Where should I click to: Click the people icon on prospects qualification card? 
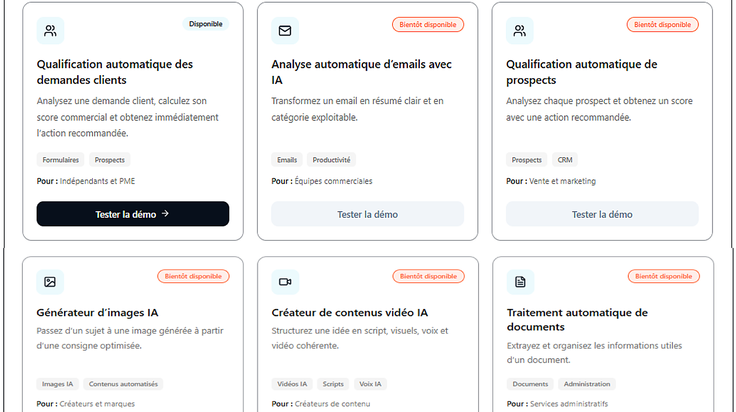pyautogui.click(x=520, y=31)
